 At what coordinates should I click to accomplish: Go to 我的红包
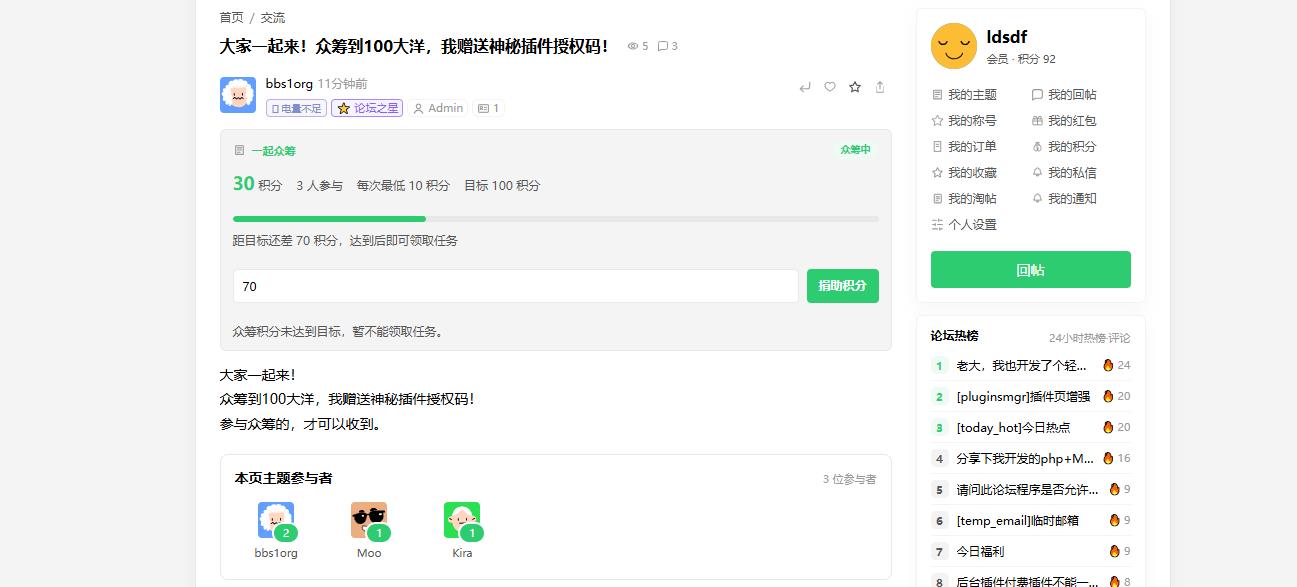(1064, 121)
